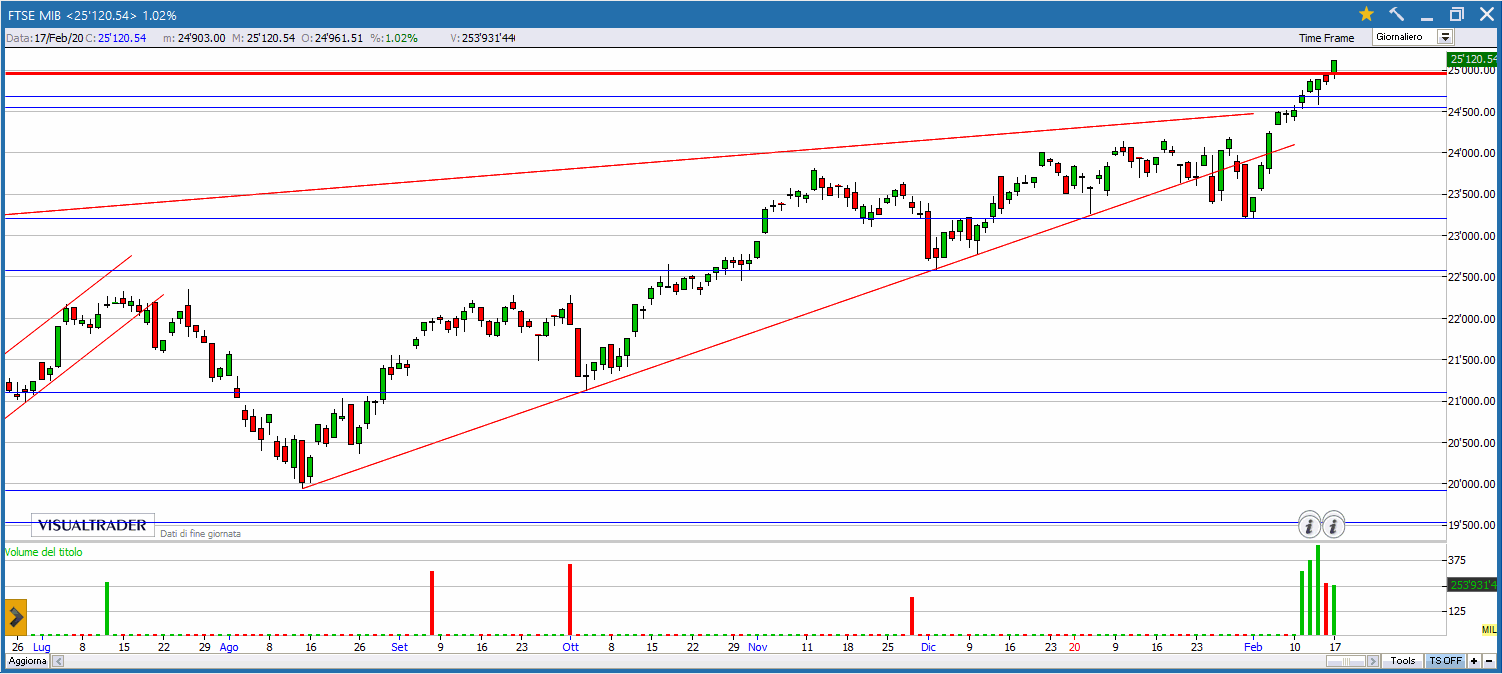Screen dimensions: 1502x674
Task: Click the yellow MIL unit label
Action: click(x=1489, y=629)
